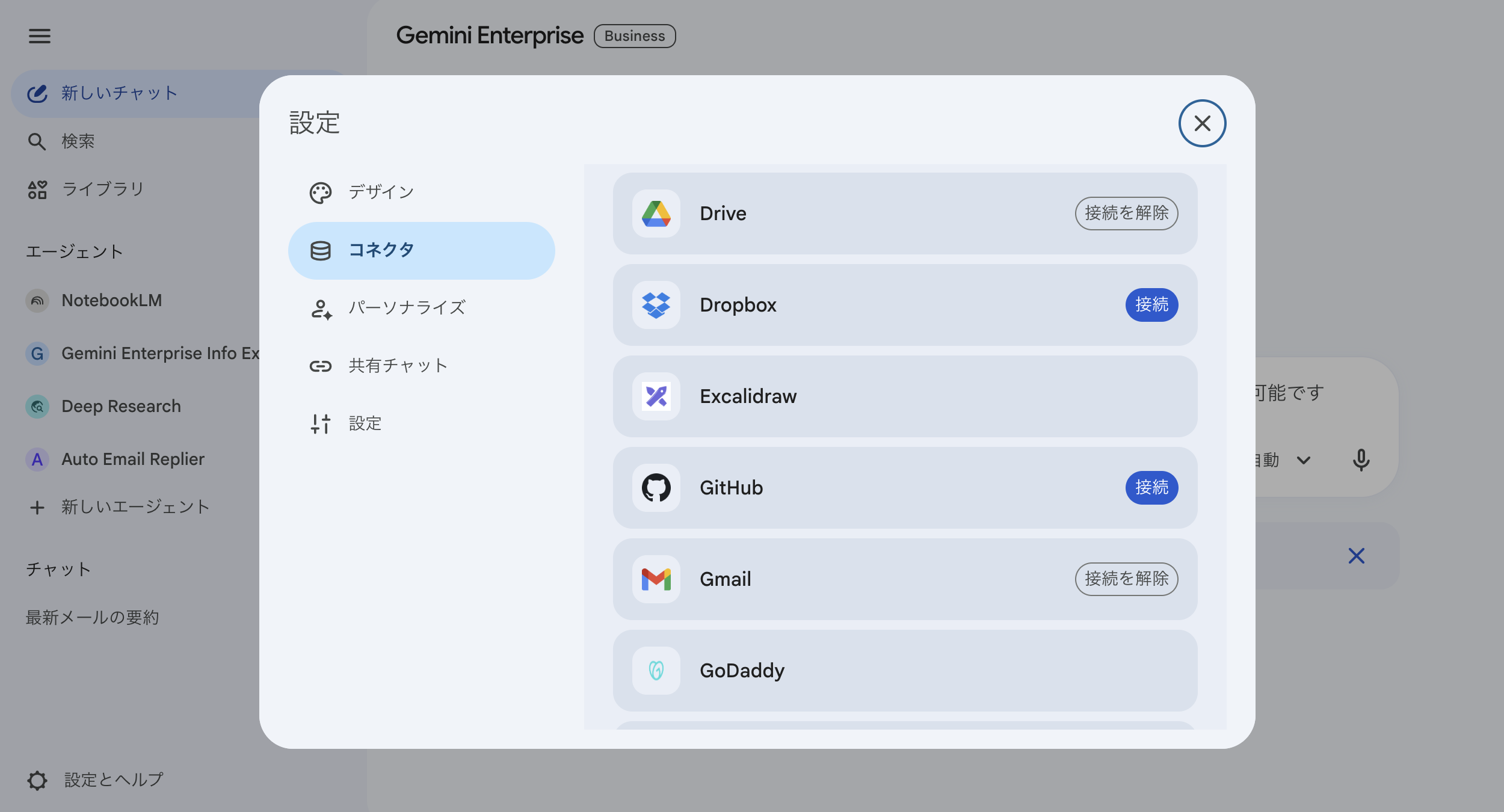Select the コネクタ settings tab
The width and height of the screenshot is (1504, 812).
(x=422, y=250)
